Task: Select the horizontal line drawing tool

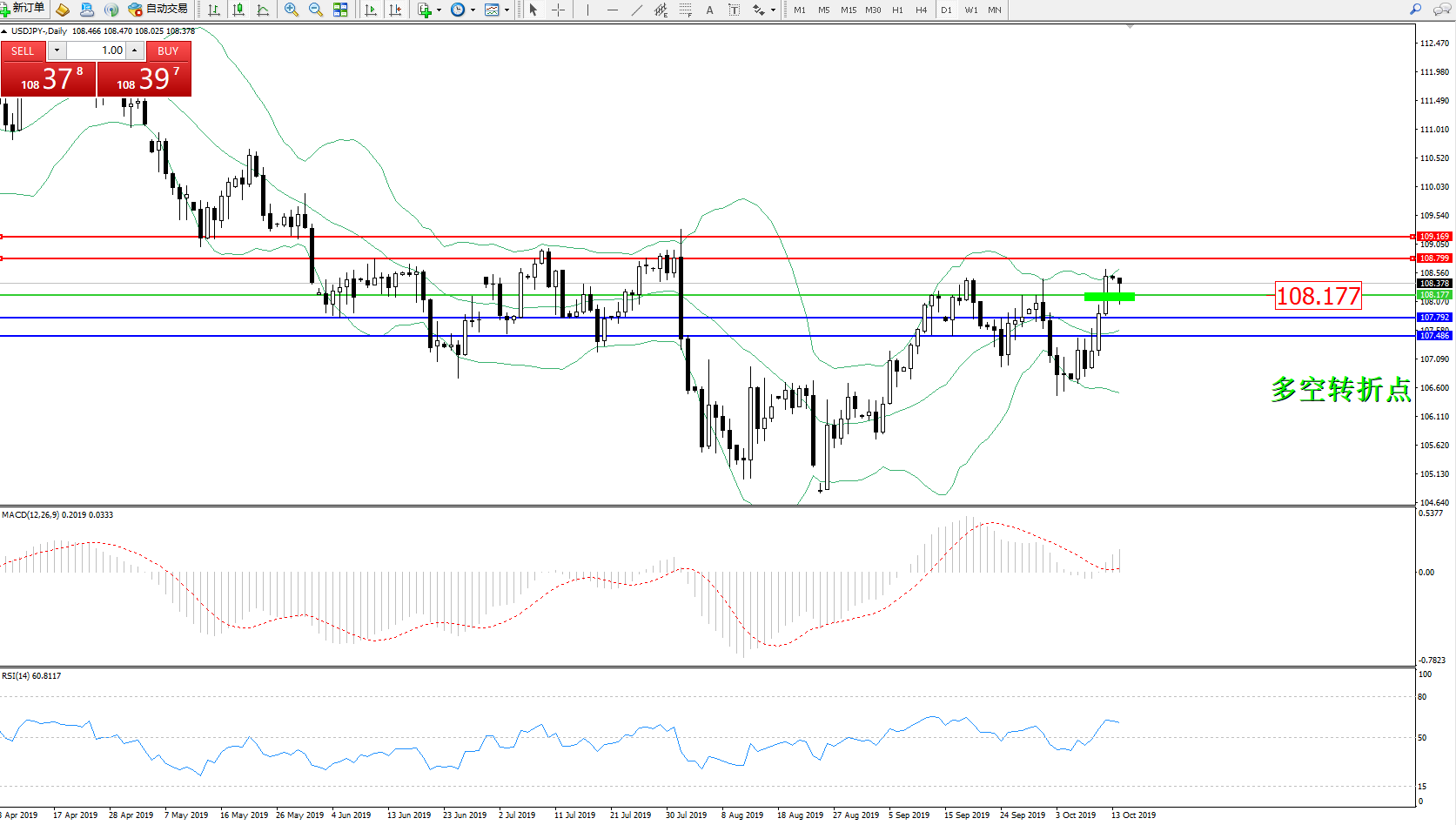Action: click(613, 10)
